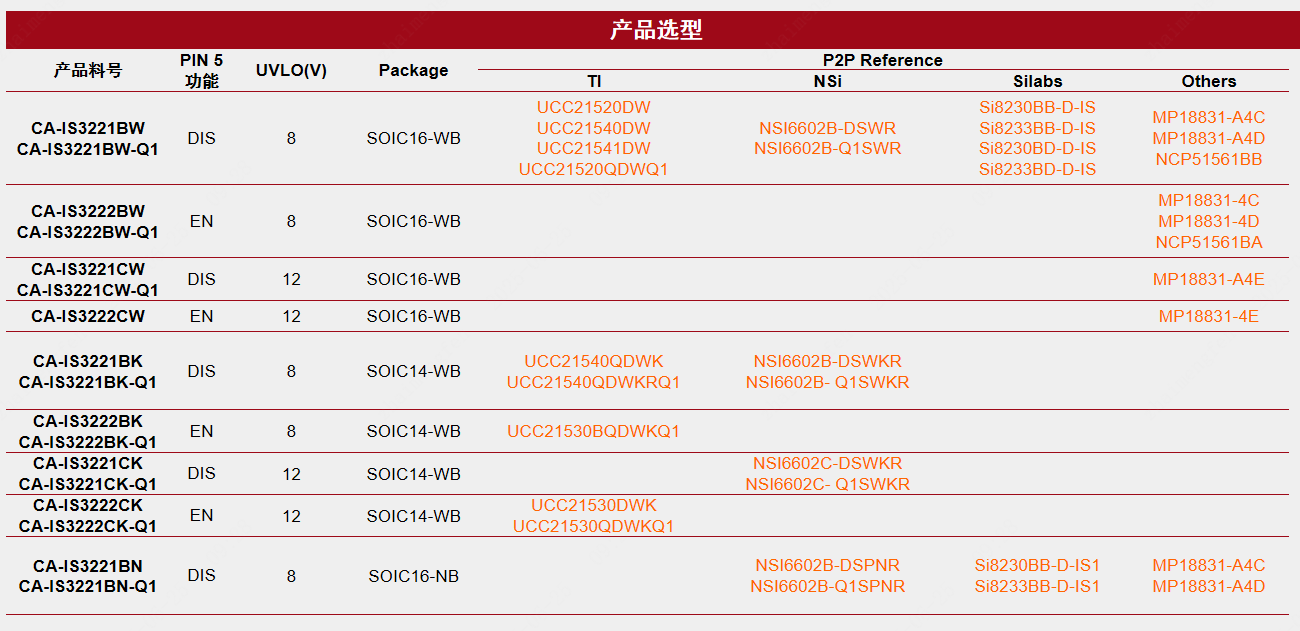Click the Si8233BD-D-IS Silabs reference
The width and height of the screenshot is (1300, 631).
1037,170
